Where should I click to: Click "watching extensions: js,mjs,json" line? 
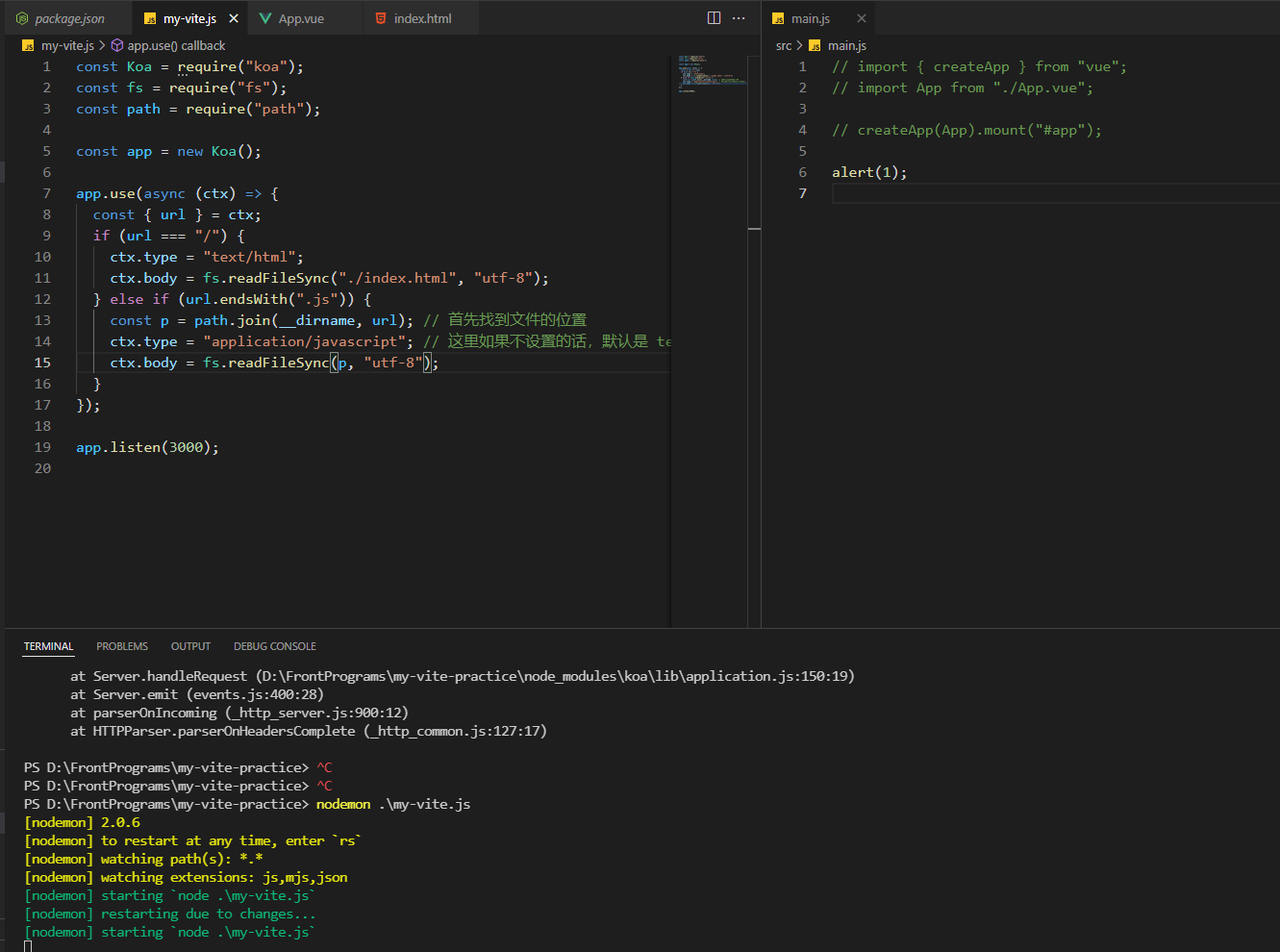tap(186, 877)
